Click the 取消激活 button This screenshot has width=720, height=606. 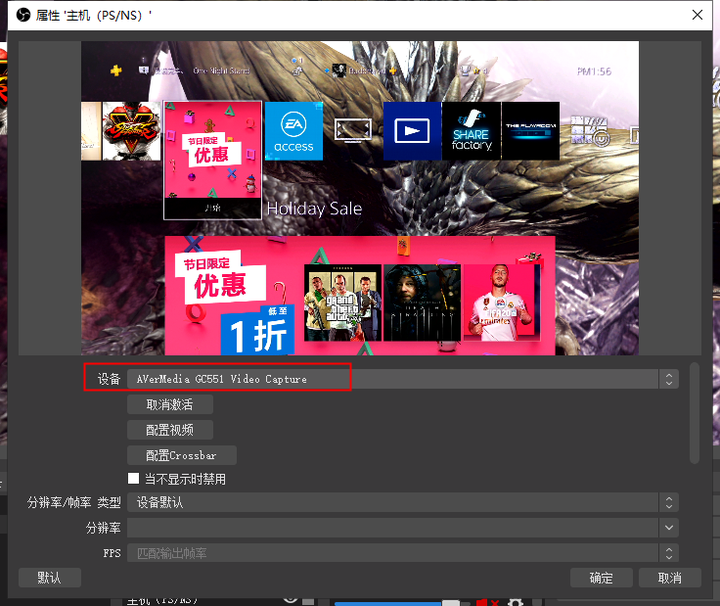click(x=170, y=404)
